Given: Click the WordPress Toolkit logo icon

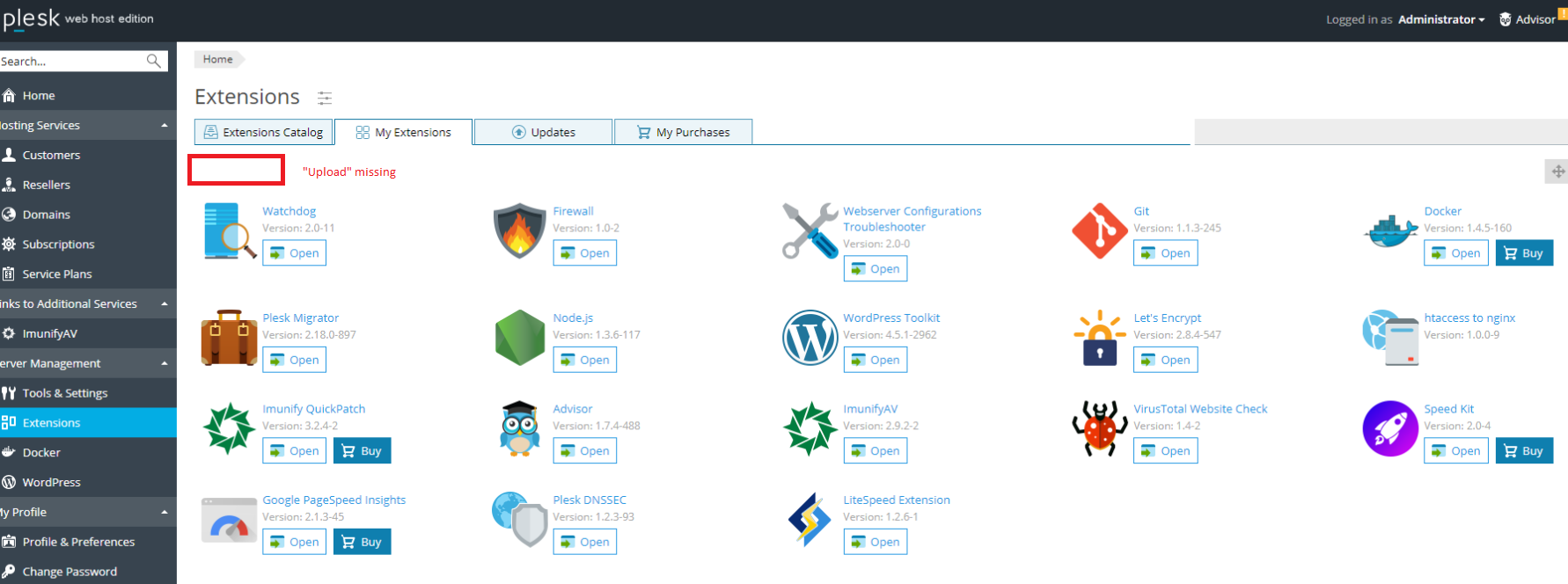Looking at the screenshot, I should pyautogui.click(x=810, y=338).
